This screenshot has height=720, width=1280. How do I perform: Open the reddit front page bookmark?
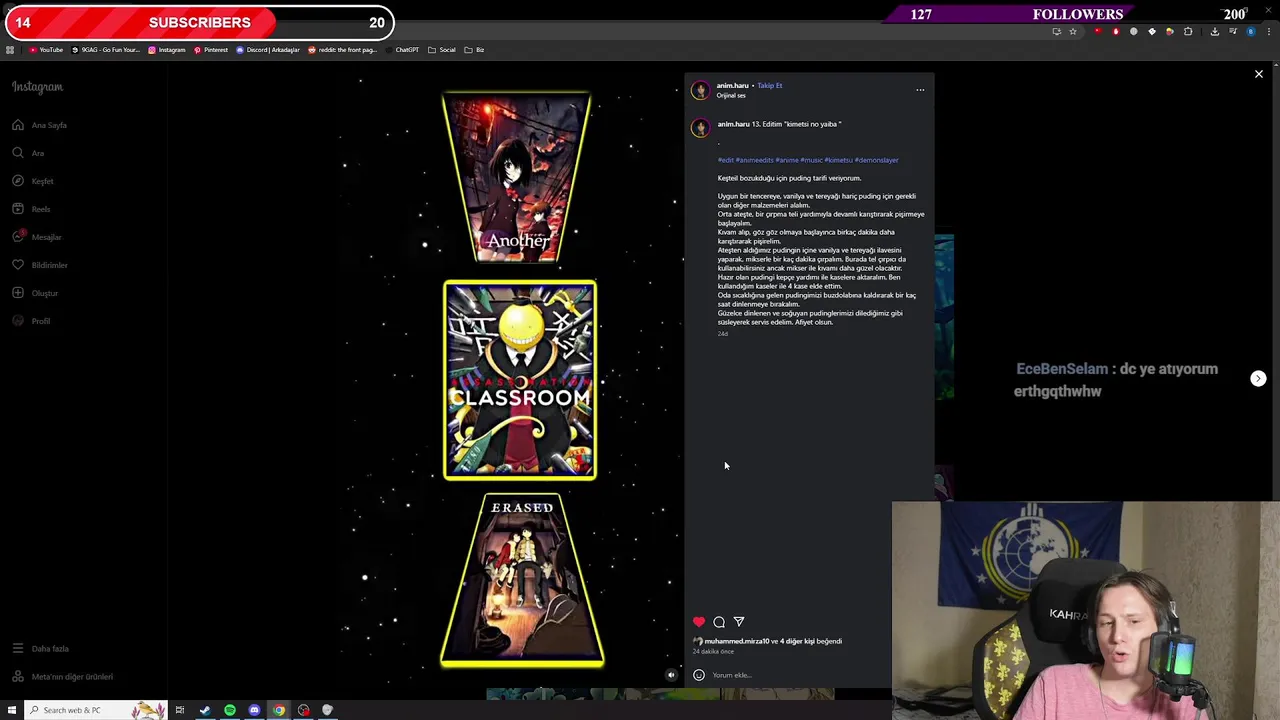[x=343, y=50]
